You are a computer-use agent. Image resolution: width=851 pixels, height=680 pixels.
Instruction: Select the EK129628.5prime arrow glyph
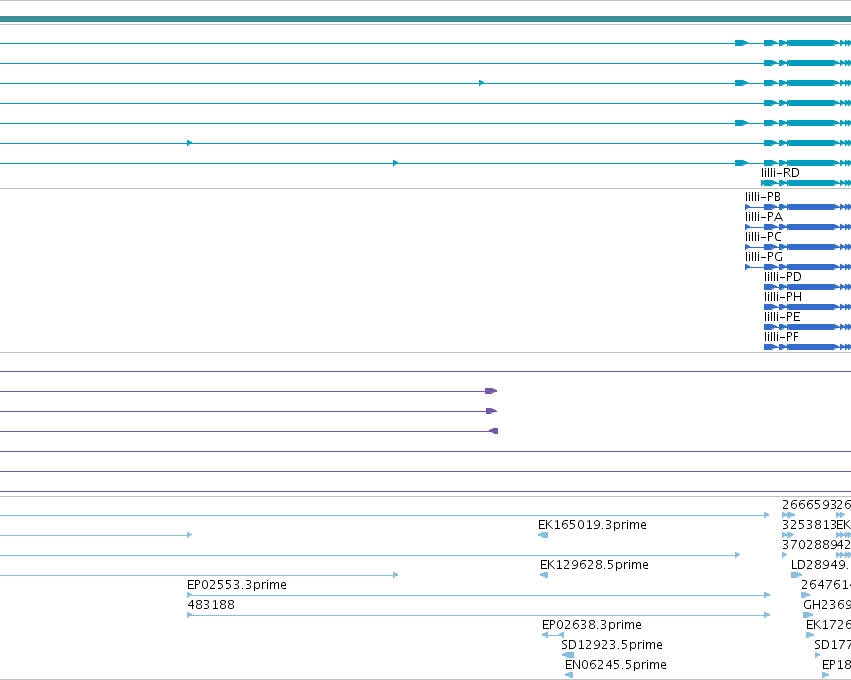point(544,575)
